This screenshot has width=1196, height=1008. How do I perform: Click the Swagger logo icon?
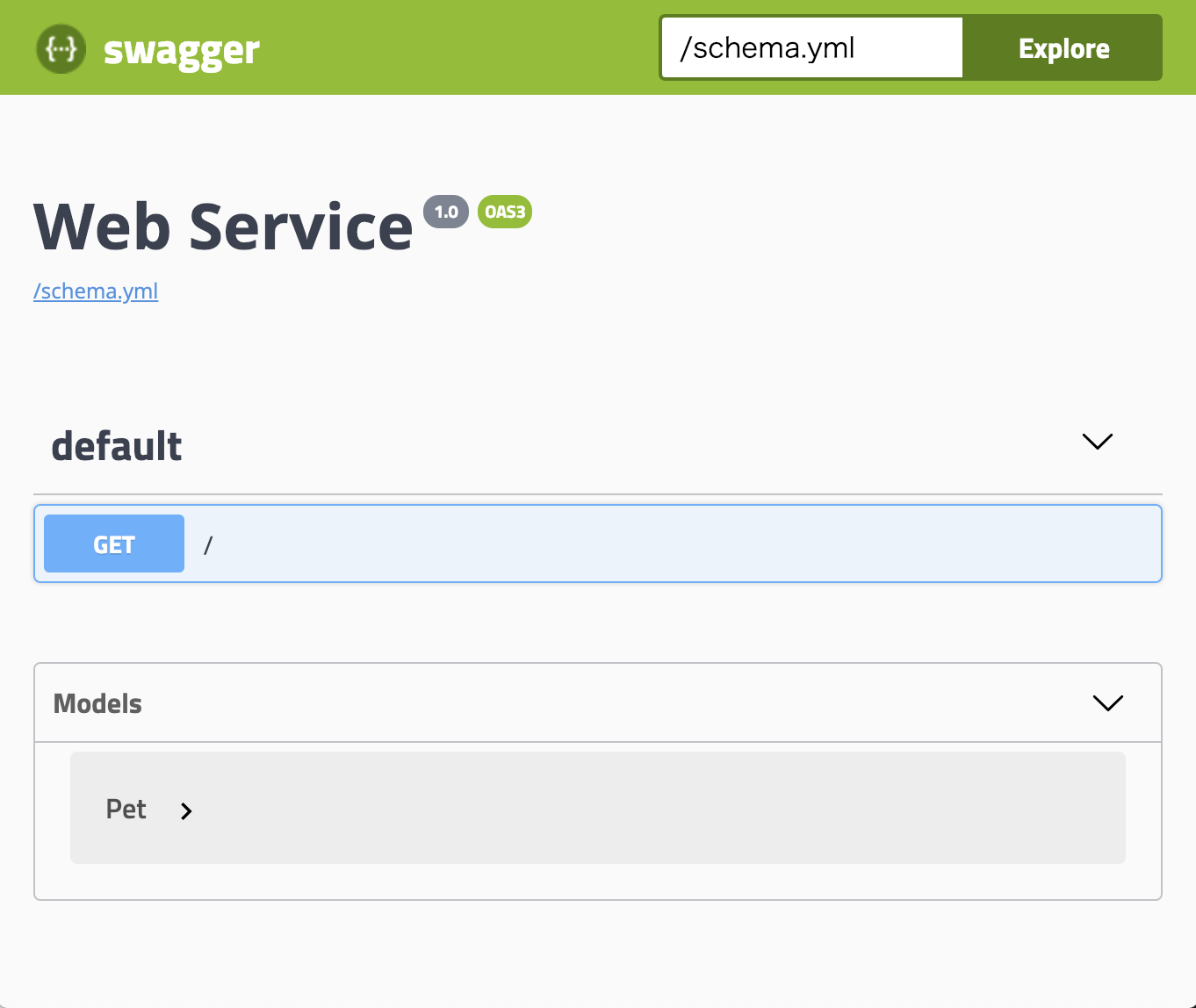(61, 49)
